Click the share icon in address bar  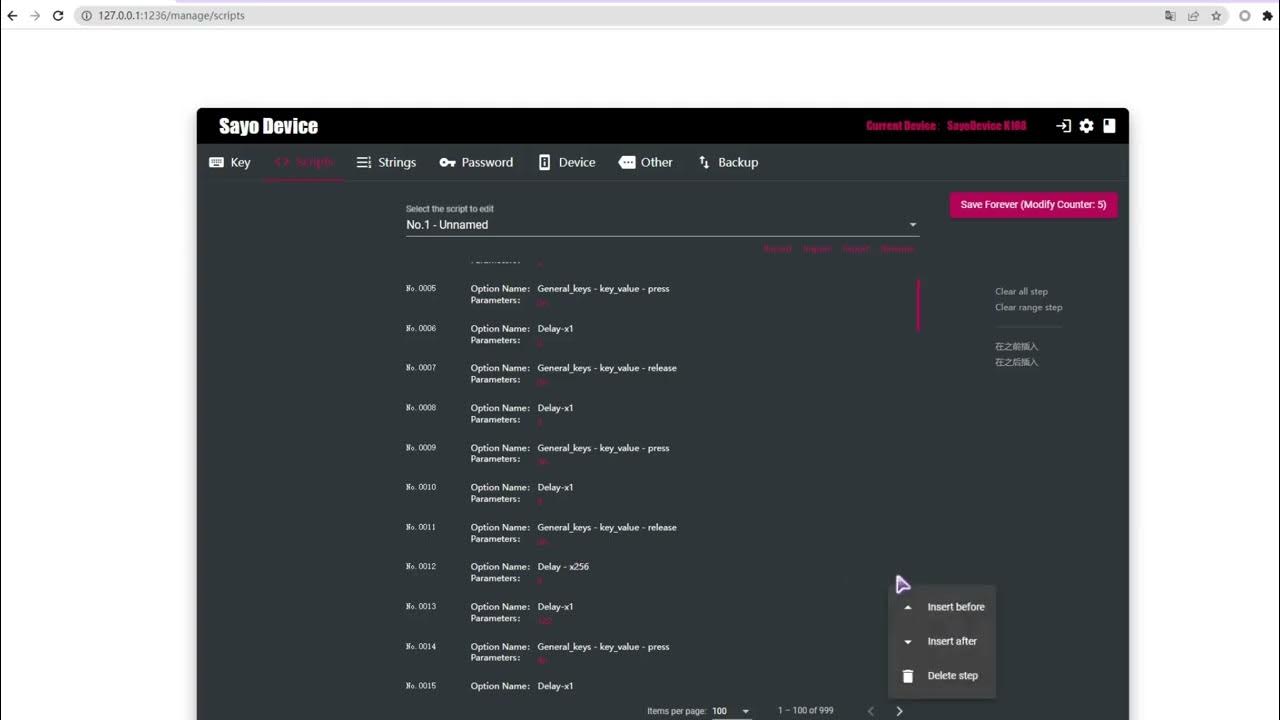point(1193,16)
